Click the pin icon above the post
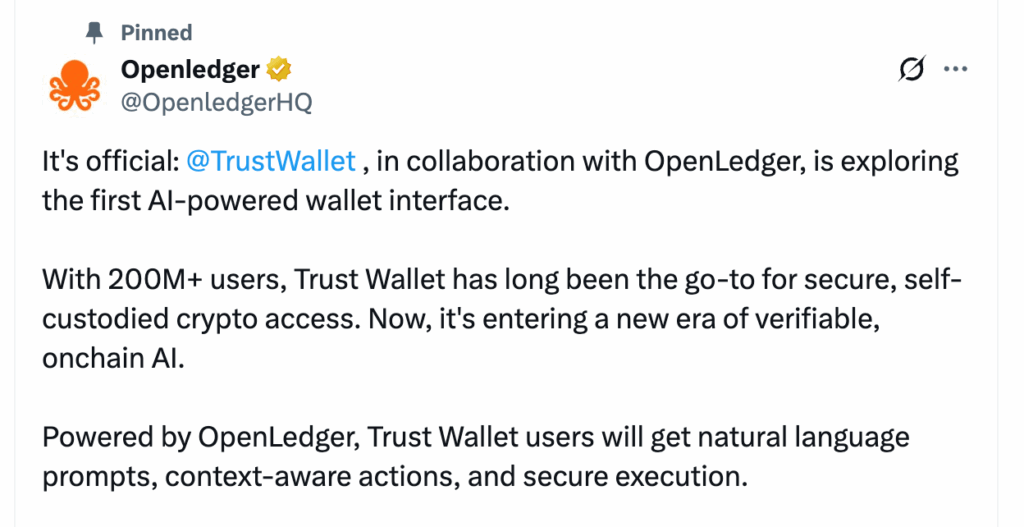The width and height of the screenshot is (1024, 527). point(94,33)
